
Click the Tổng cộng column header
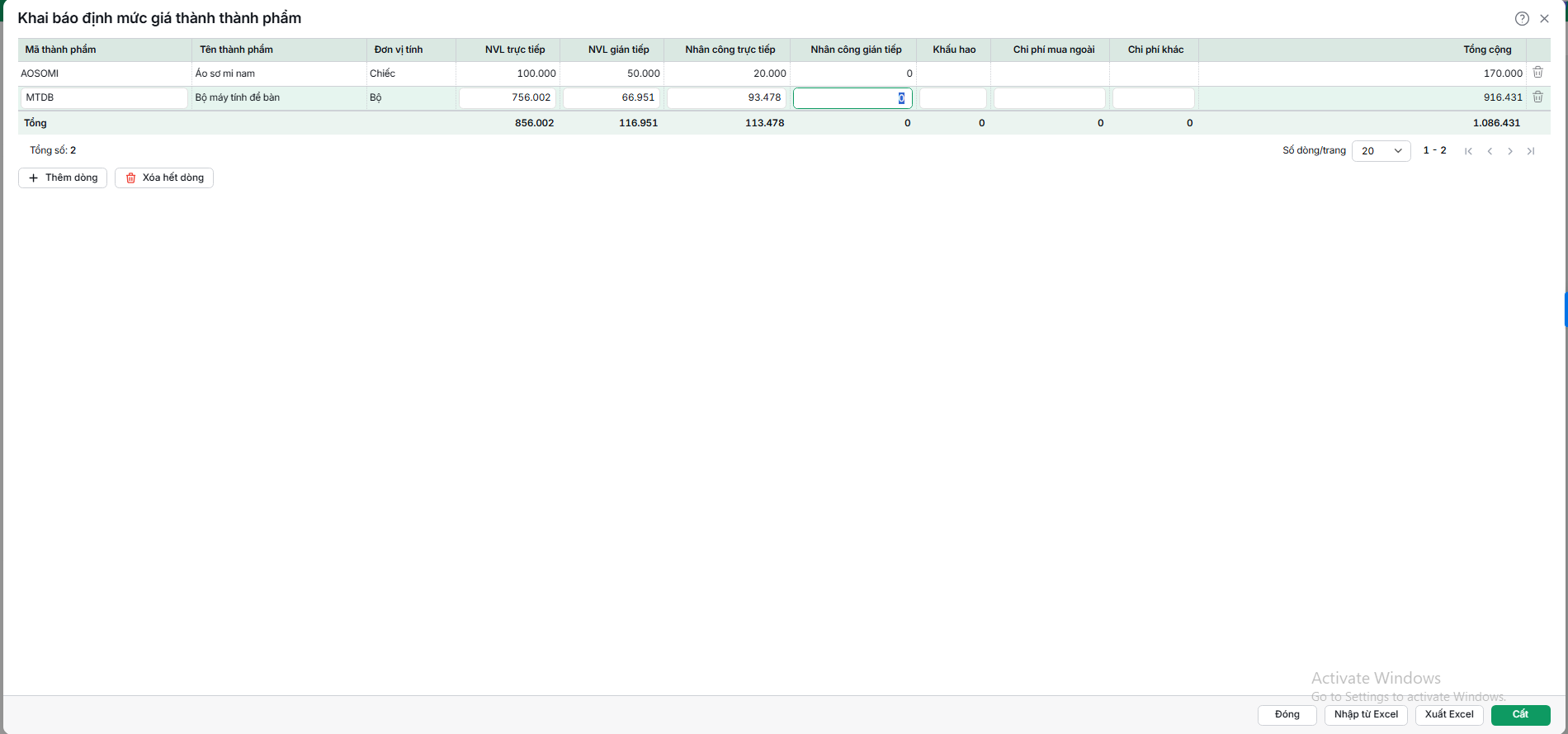tap(1363, 50)
